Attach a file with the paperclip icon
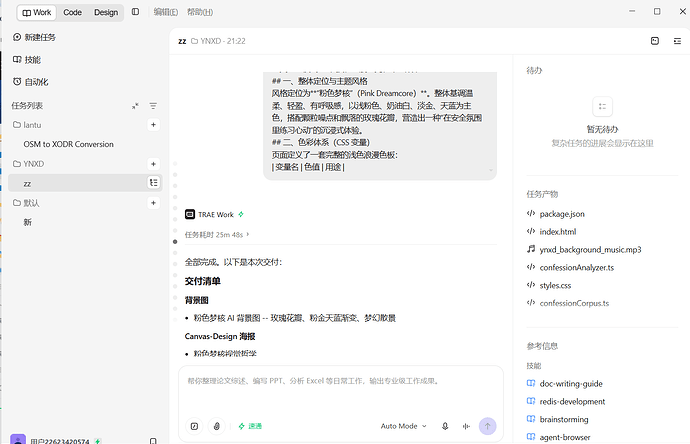 (217, 426)
